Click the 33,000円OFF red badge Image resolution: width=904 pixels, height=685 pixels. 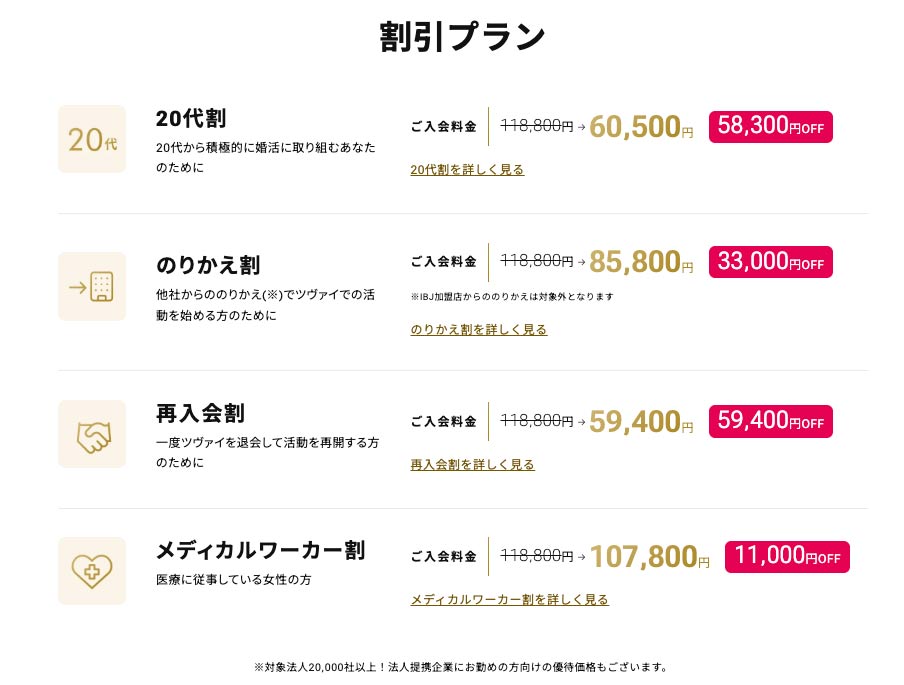[770, 262]
